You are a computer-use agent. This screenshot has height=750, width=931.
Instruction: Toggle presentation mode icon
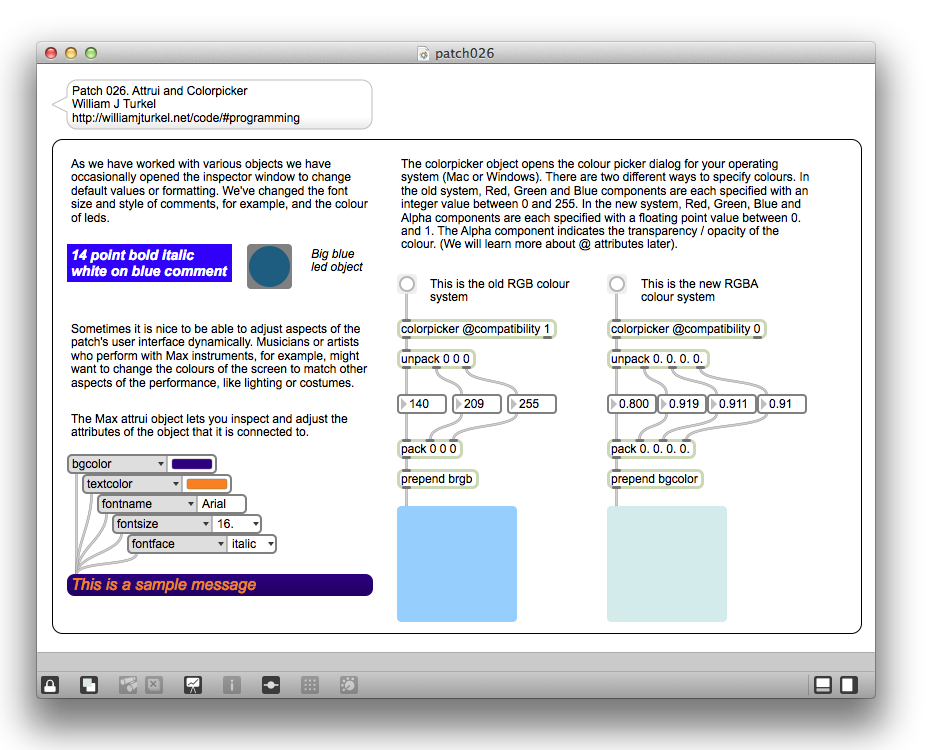tap(193, 685)
